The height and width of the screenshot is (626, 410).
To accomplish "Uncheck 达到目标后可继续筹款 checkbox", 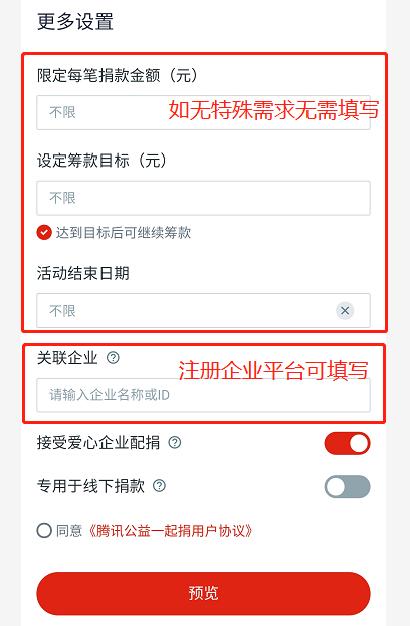I will point(44,232).
